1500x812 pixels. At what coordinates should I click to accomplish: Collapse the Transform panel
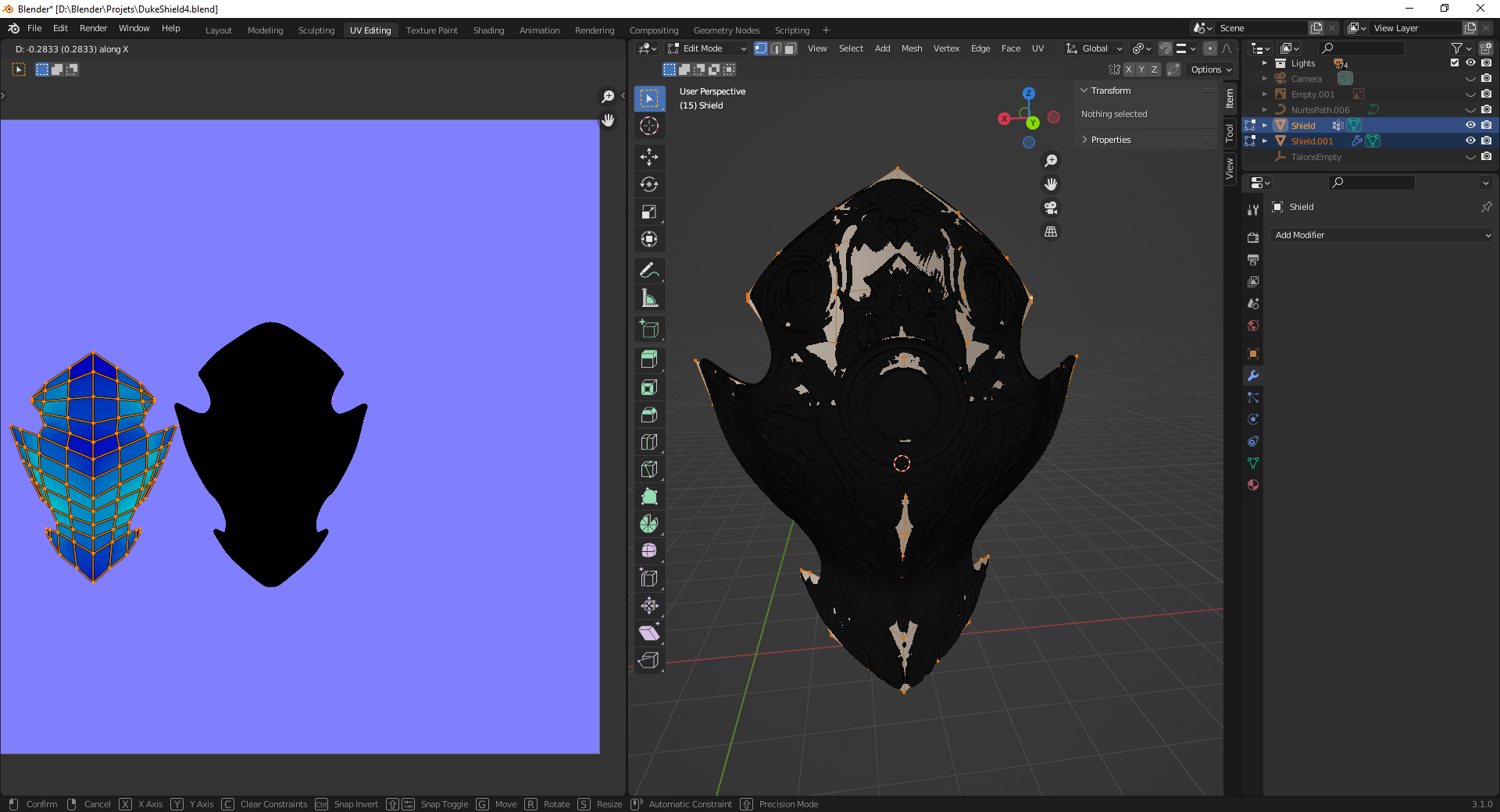pos(1084,91)
